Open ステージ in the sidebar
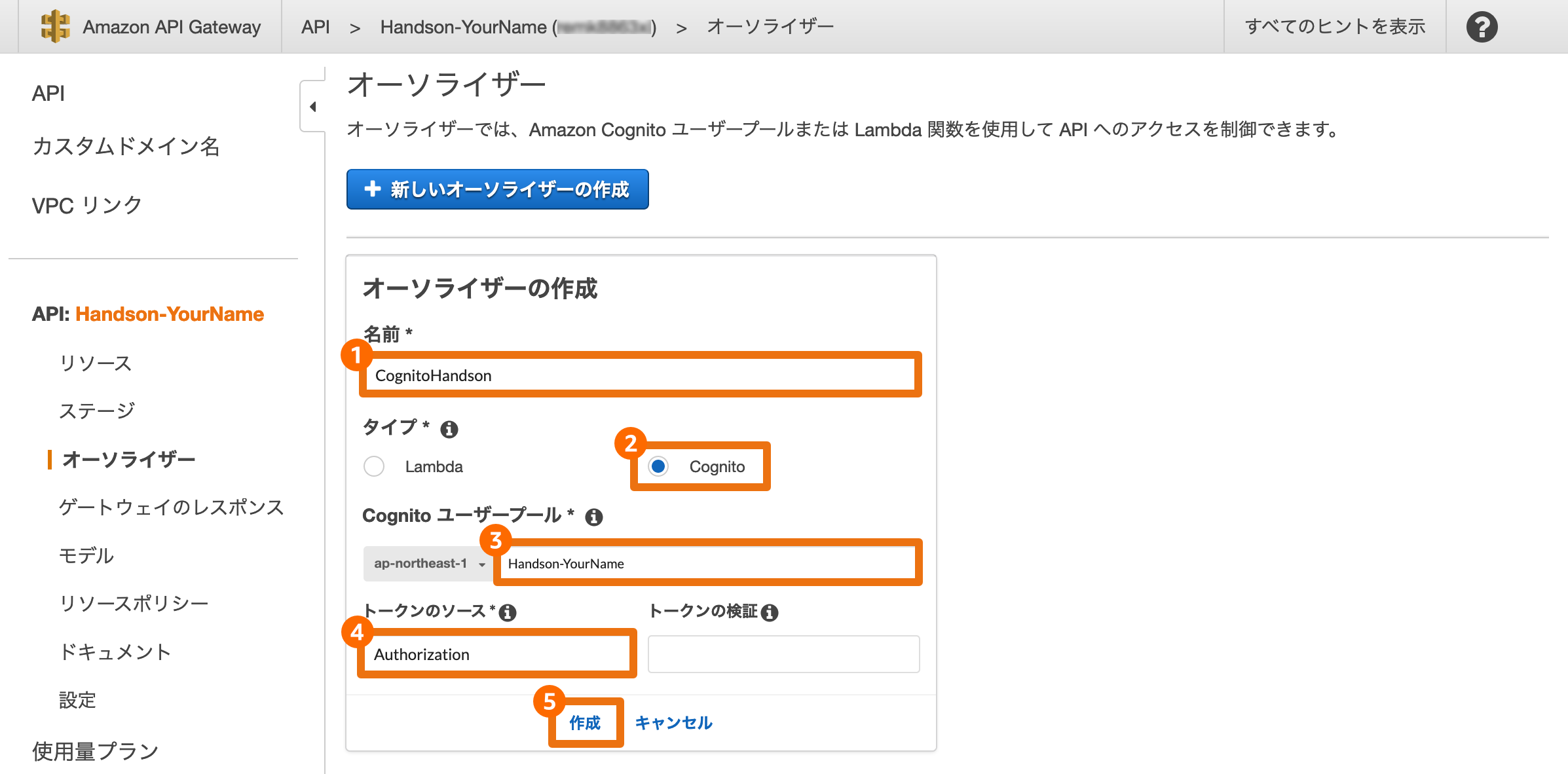The height and width of the screenshot is (774, 1568). click(97, 411)
